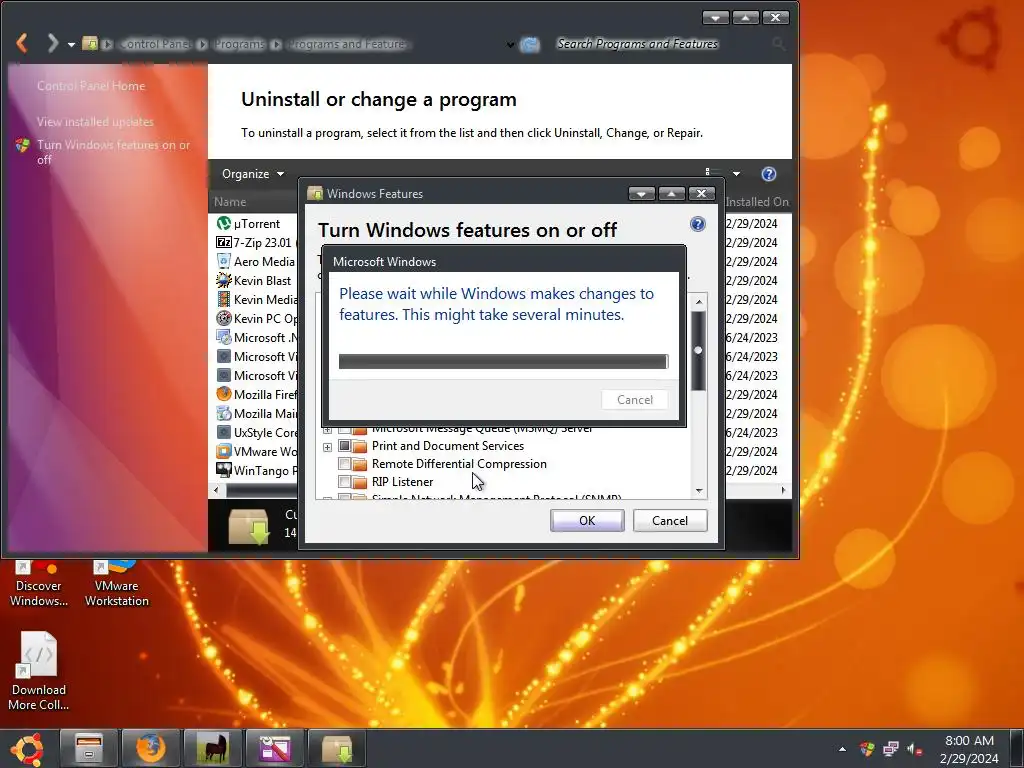Open the view options dropdown arrow
The width and height of the screenshot is (1024, 768).
(x=736, y=174)
